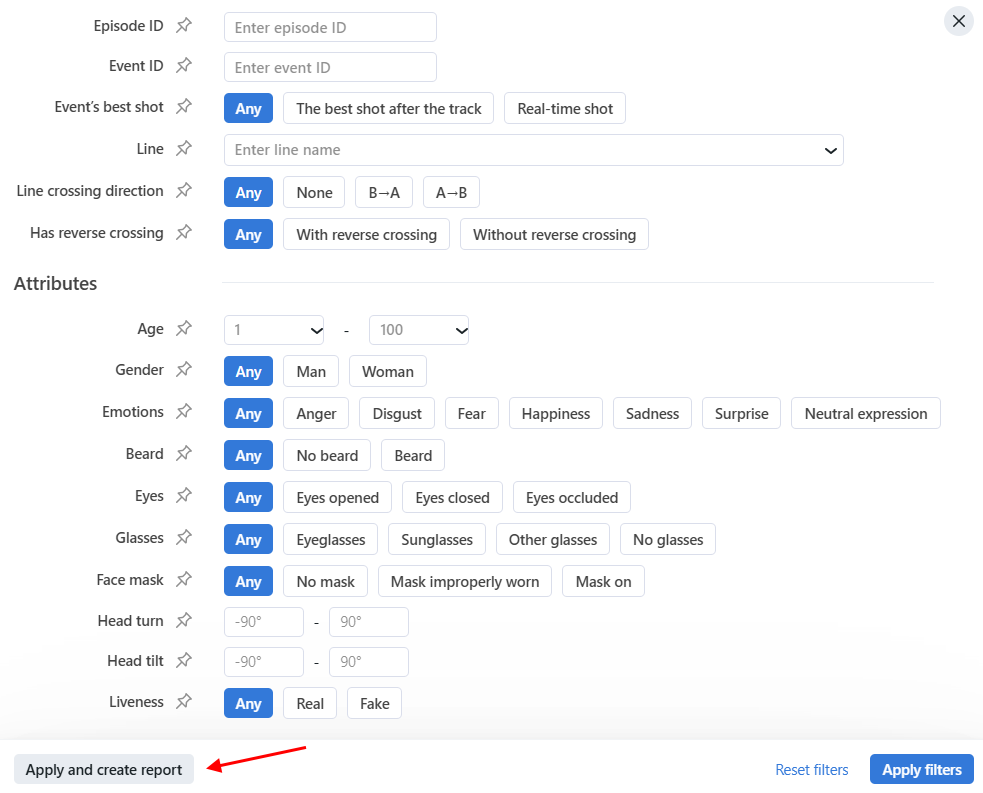Click the Event ID input field
The image size is (983, 793).
330,68
